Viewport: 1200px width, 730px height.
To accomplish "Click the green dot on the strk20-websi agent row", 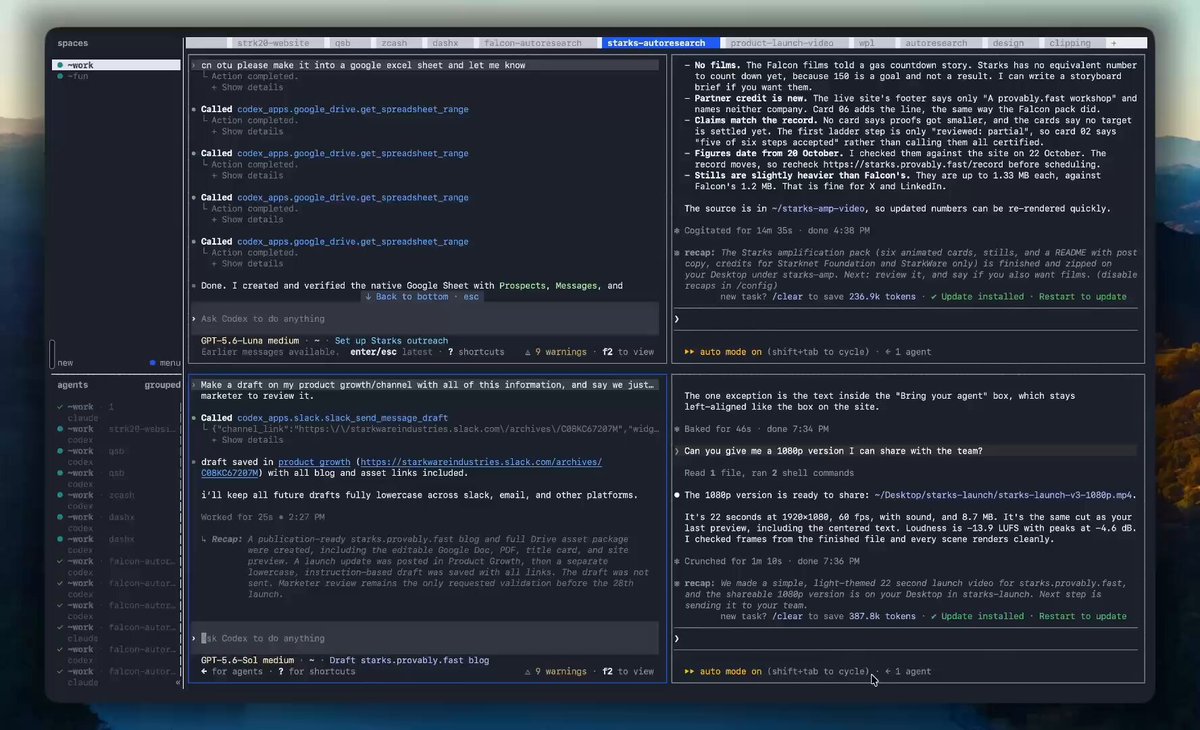I will pyautogui.click(x=60, y=429).
